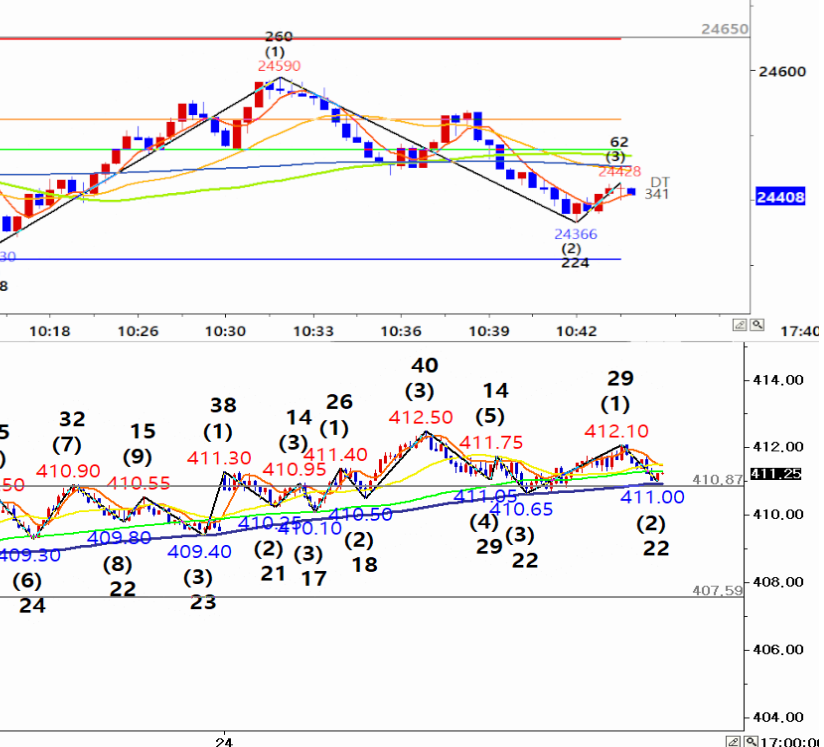Click the DT 341 annotation text
824x747 pixels.
pyautogui.click(x=656, y=188)
